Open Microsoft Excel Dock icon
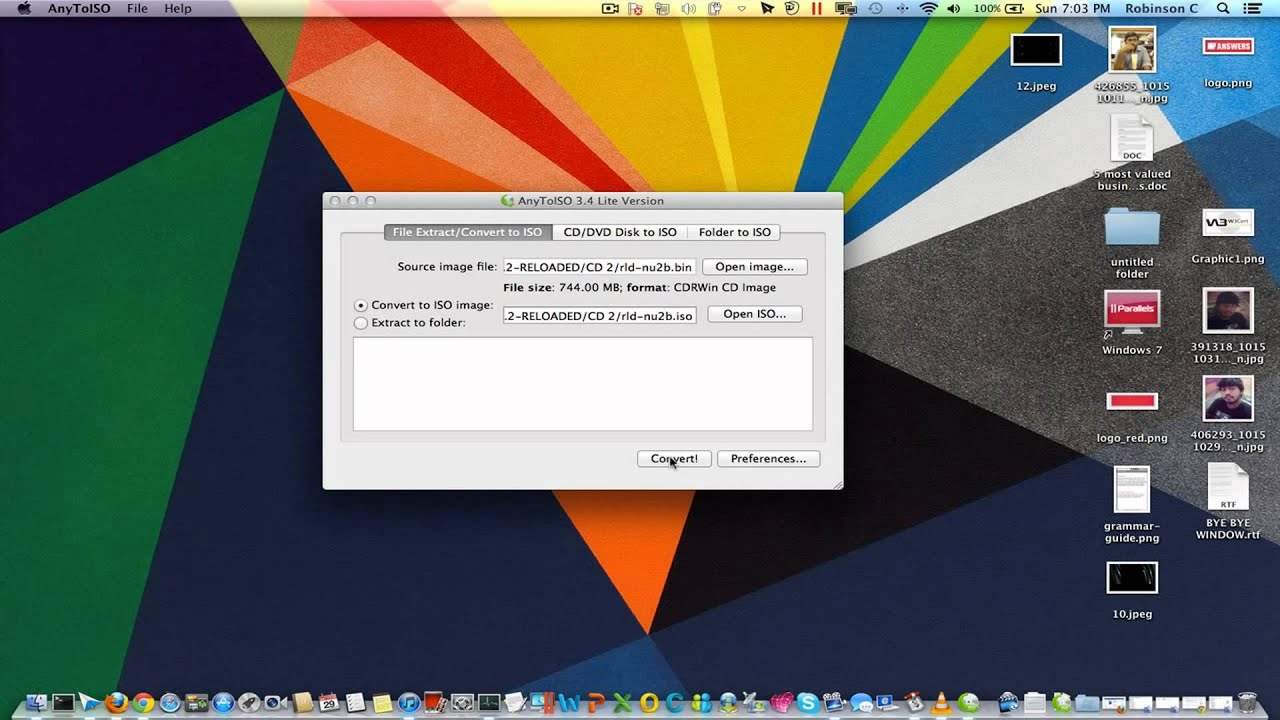Viewport: 1280px width, 720px height. [x=622, y=702]
